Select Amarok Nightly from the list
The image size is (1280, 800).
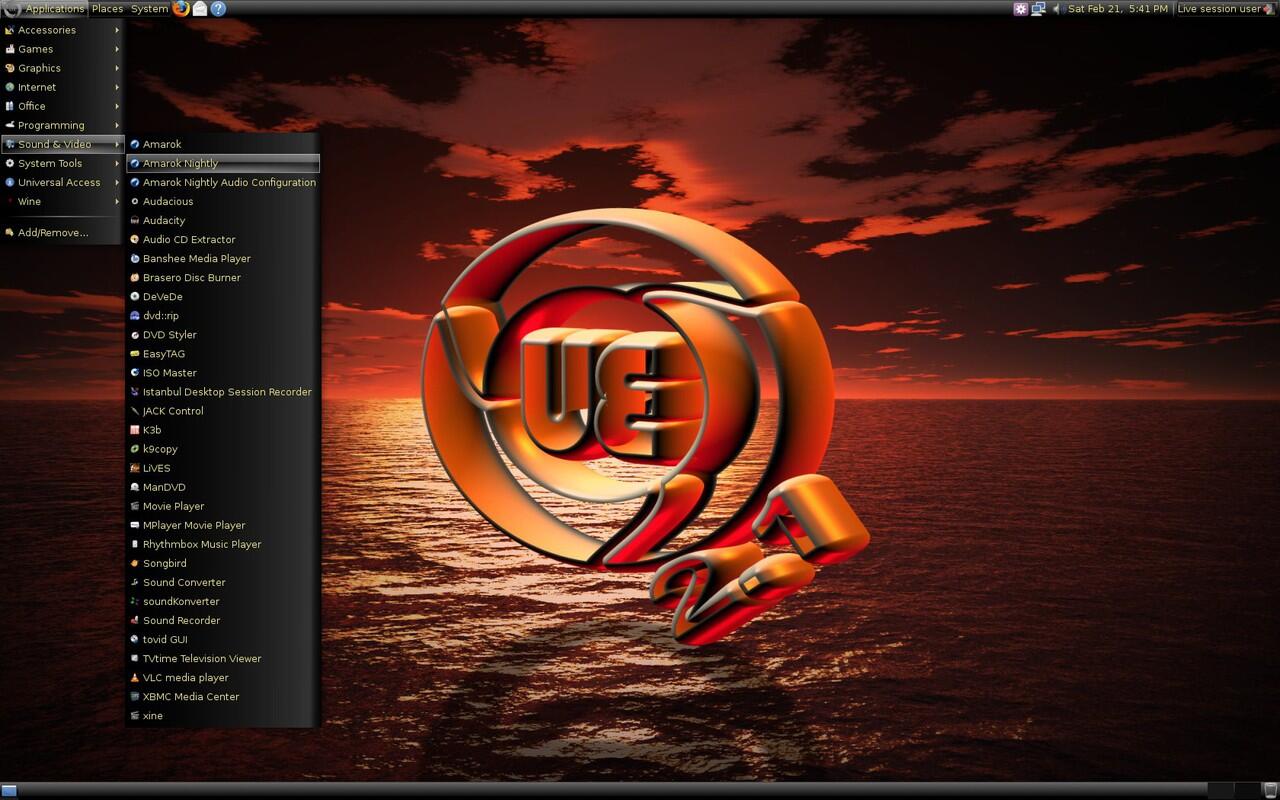(181, 163)
